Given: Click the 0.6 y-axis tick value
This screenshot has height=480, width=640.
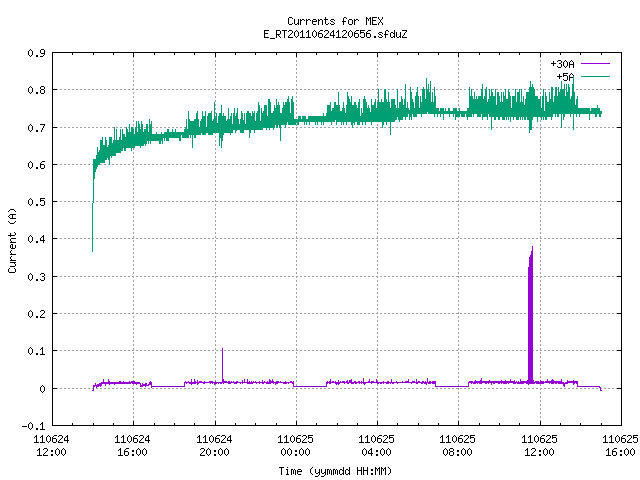Looking at the screenshot, I should click(36, 165).
